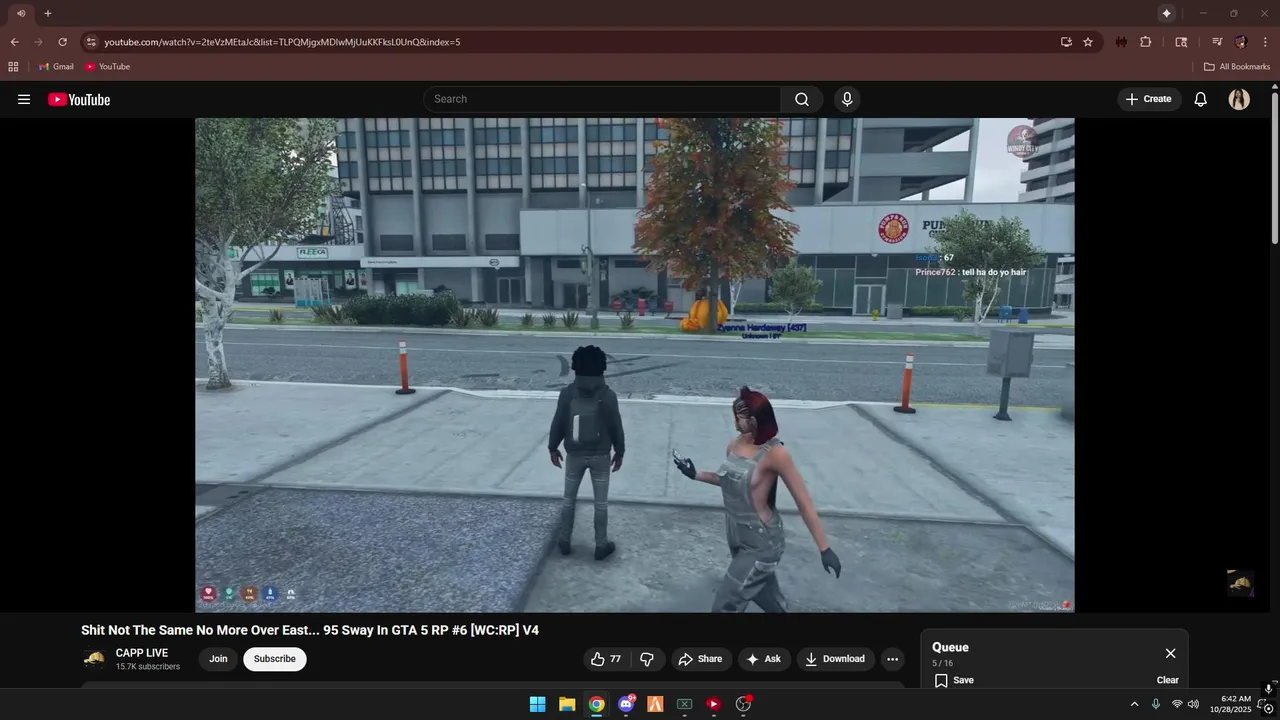This screenshot has height=720, width=1280.
Task: Open the clock showing 6:42 AM
Action: pyautogui.click(x=1230, y=704)
